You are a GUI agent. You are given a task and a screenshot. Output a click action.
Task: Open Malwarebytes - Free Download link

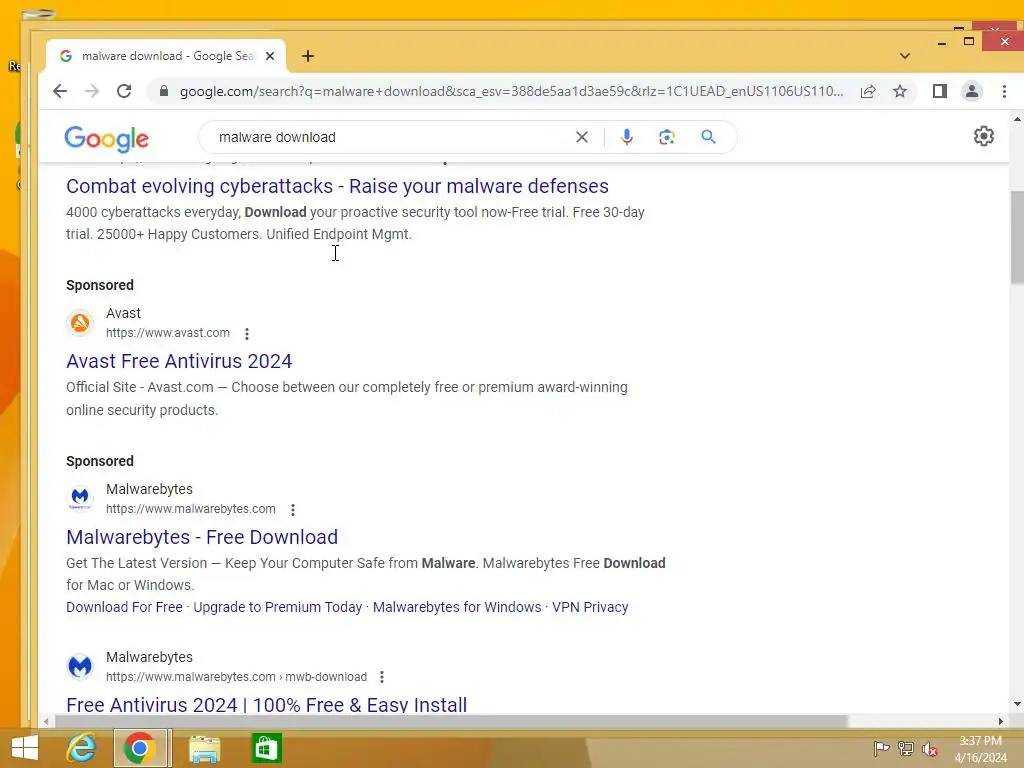pos(202,537)
